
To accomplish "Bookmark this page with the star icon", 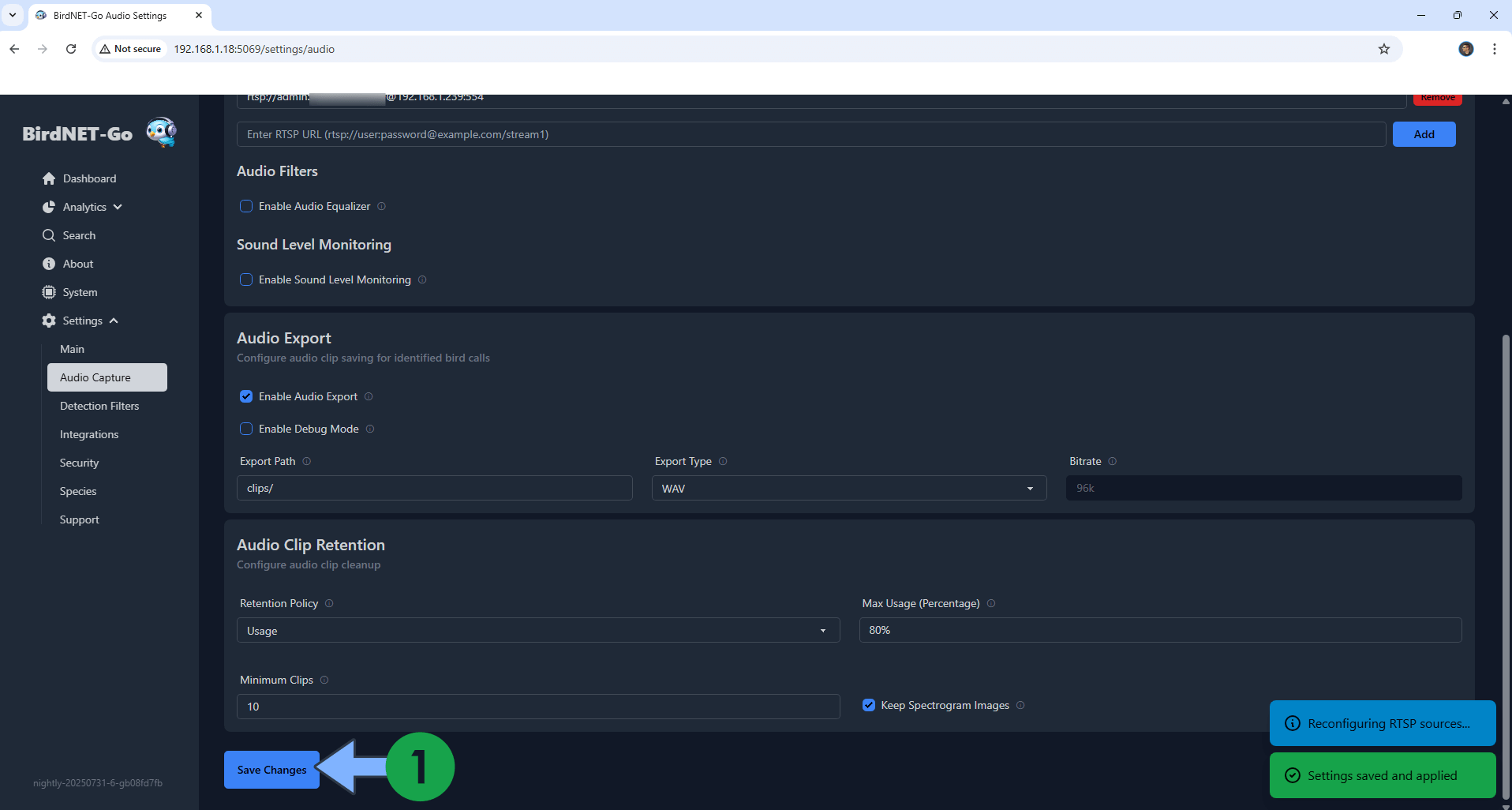I will point(1384,49).
